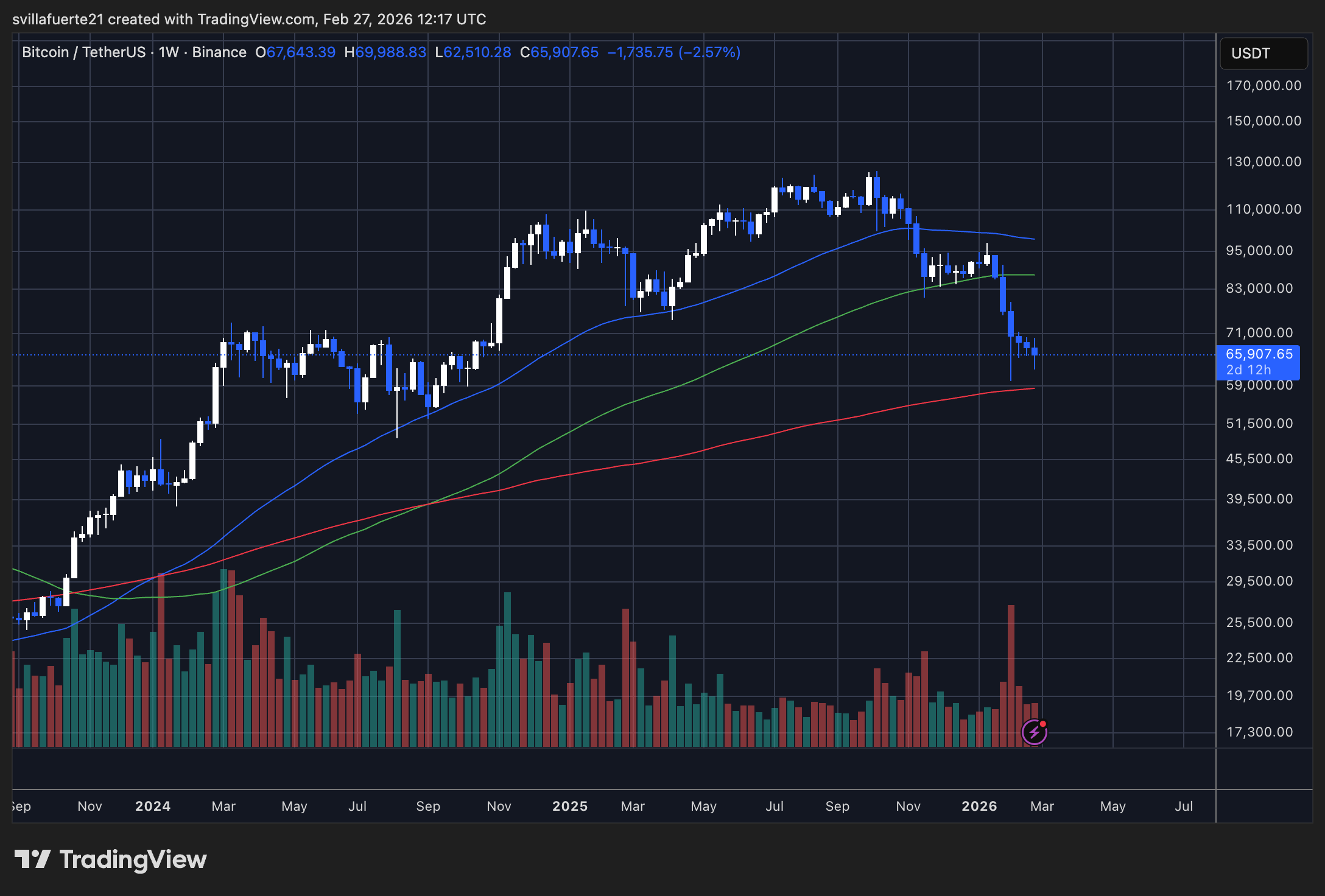Click the 2d 12h countdown label
The image size is (1325, 896).
pos(1248,370)
